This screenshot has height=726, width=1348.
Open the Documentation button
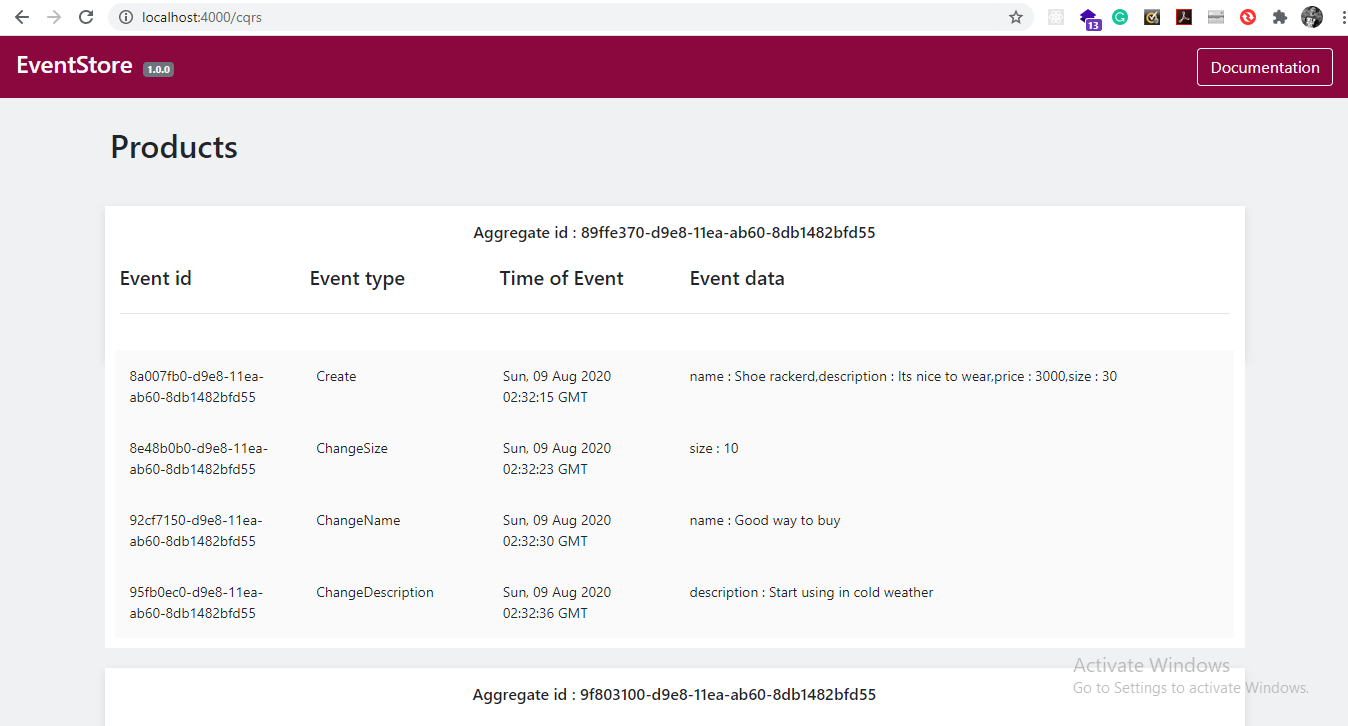click(x=1265, y=67)
